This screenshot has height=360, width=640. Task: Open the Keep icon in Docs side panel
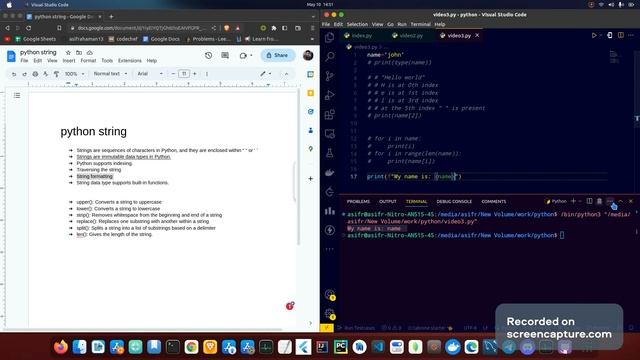click(311, 93)
